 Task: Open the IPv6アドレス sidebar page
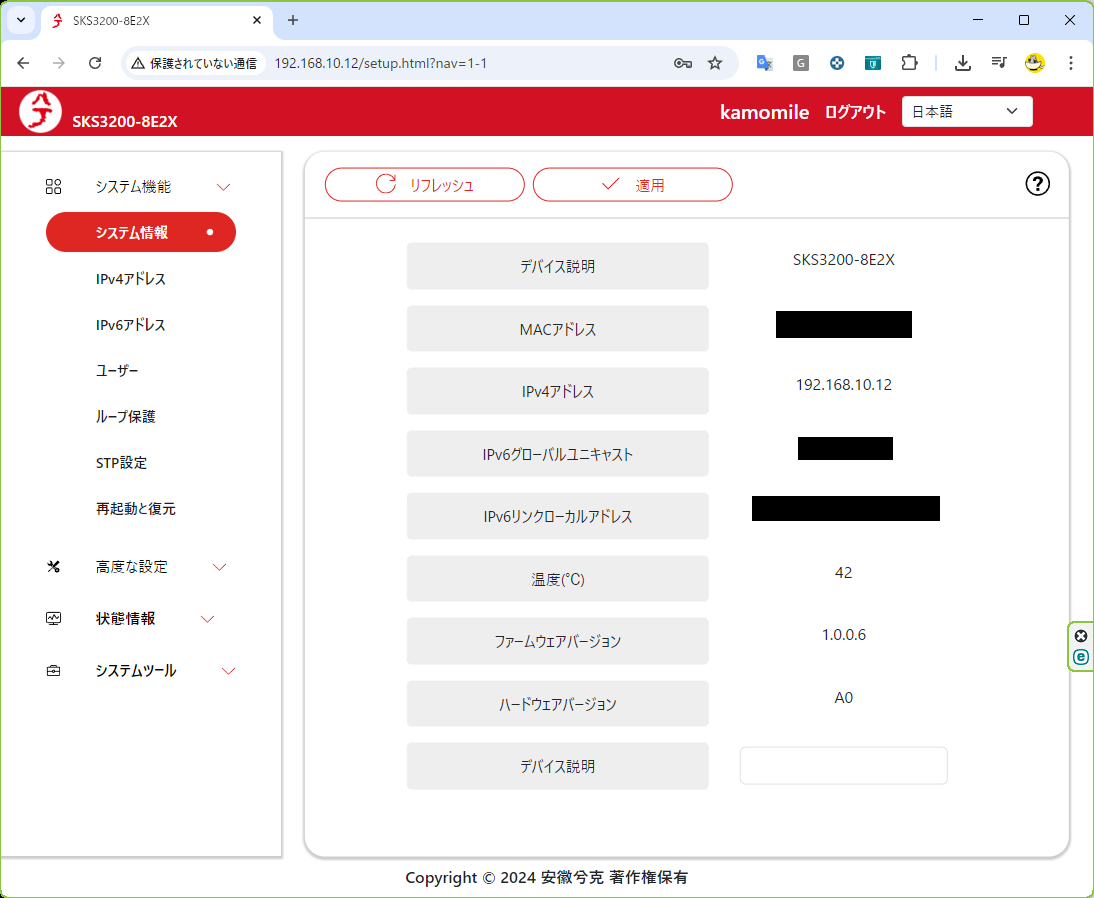pos(130,325)
